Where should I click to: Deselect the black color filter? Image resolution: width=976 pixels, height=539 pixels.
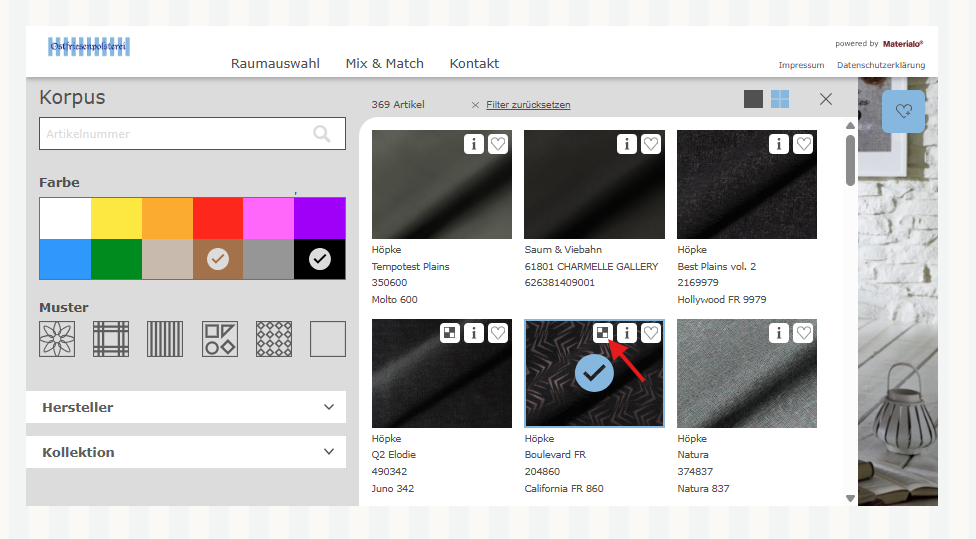click(320, 259)
